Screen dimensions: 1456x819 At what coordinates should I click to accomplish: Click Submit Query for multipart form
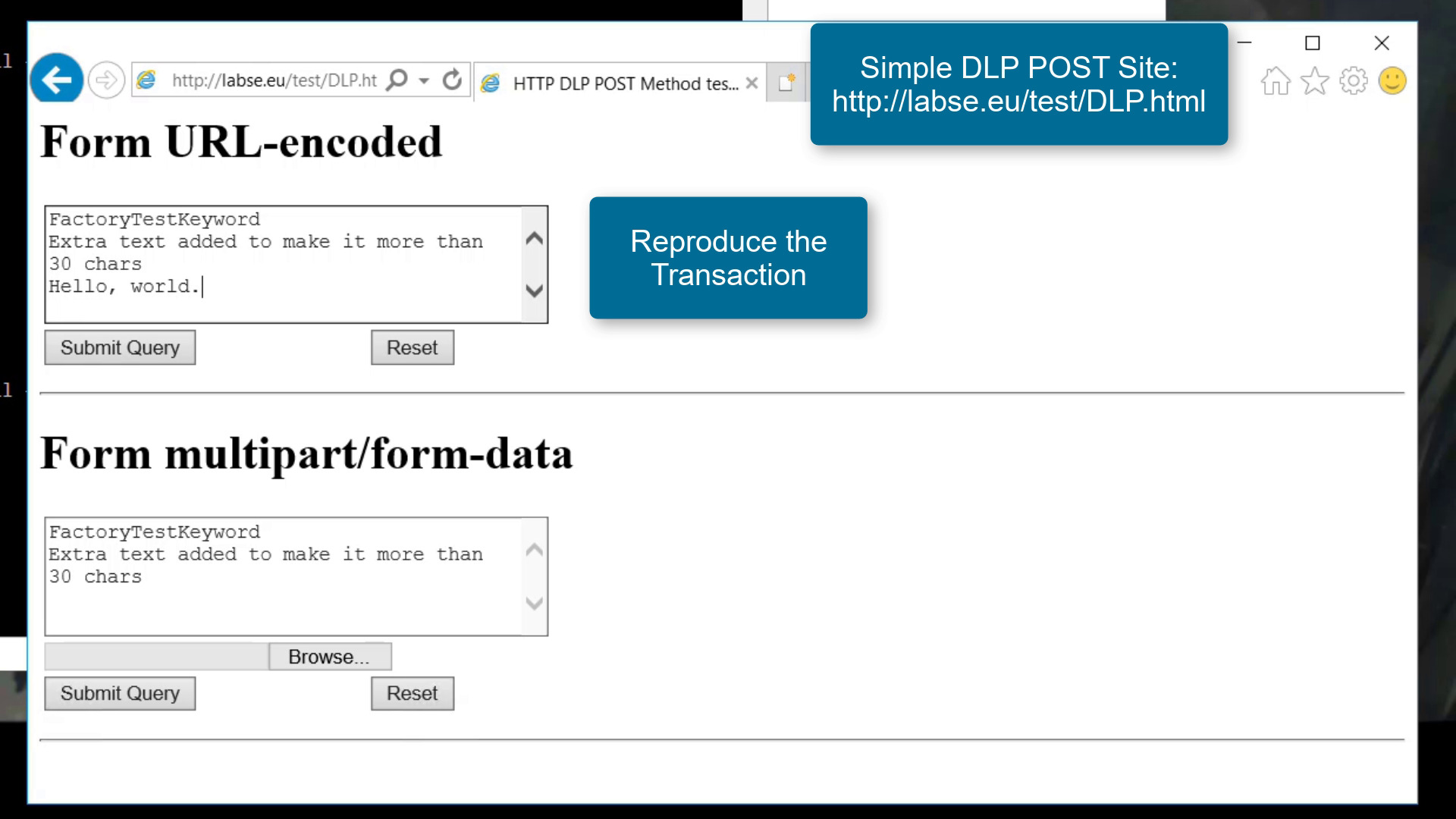(119, 693)
